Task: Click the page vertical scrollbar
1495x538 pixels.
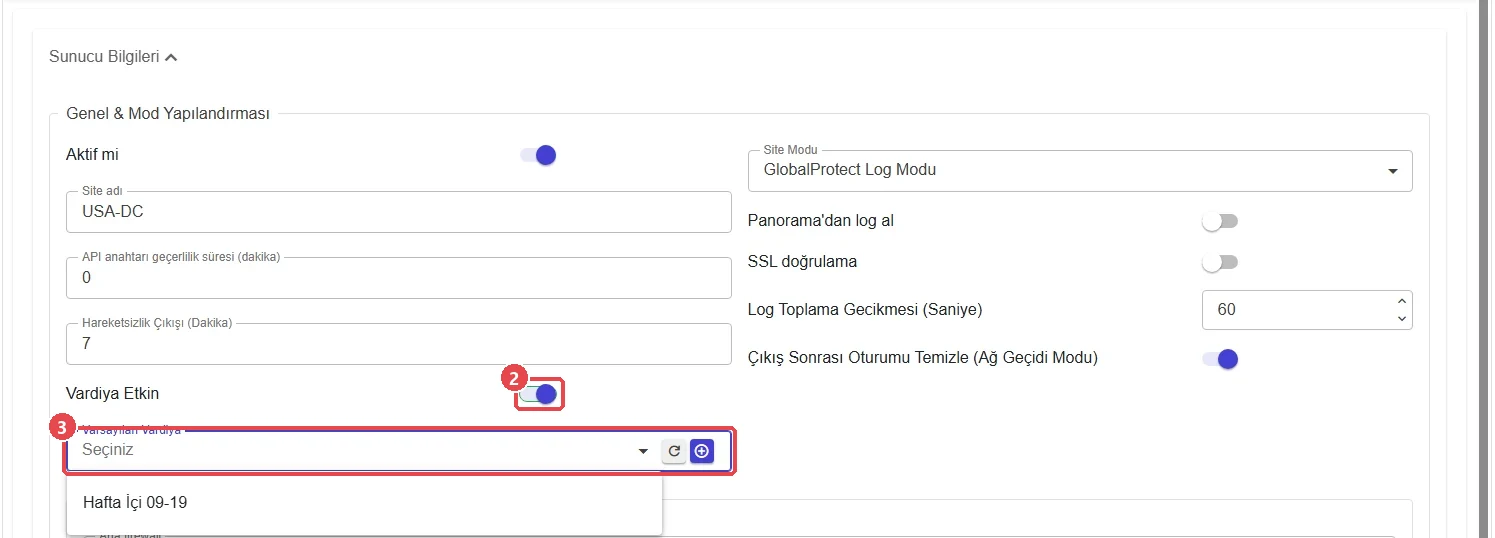Action: 1486,269
